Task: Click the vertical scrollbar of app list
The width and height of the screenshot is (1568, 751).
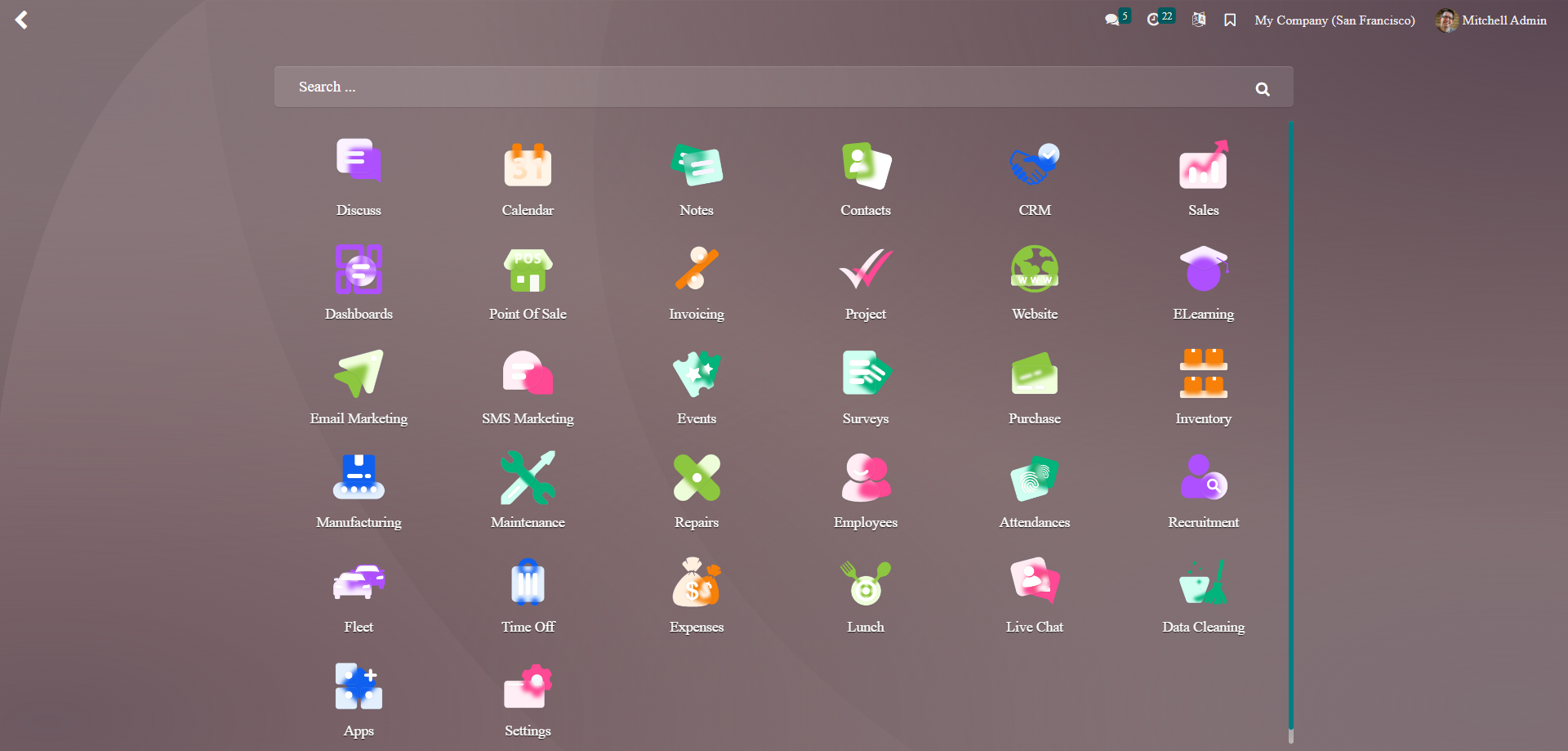Action: pyautogui.click(x=1291, y=425)
